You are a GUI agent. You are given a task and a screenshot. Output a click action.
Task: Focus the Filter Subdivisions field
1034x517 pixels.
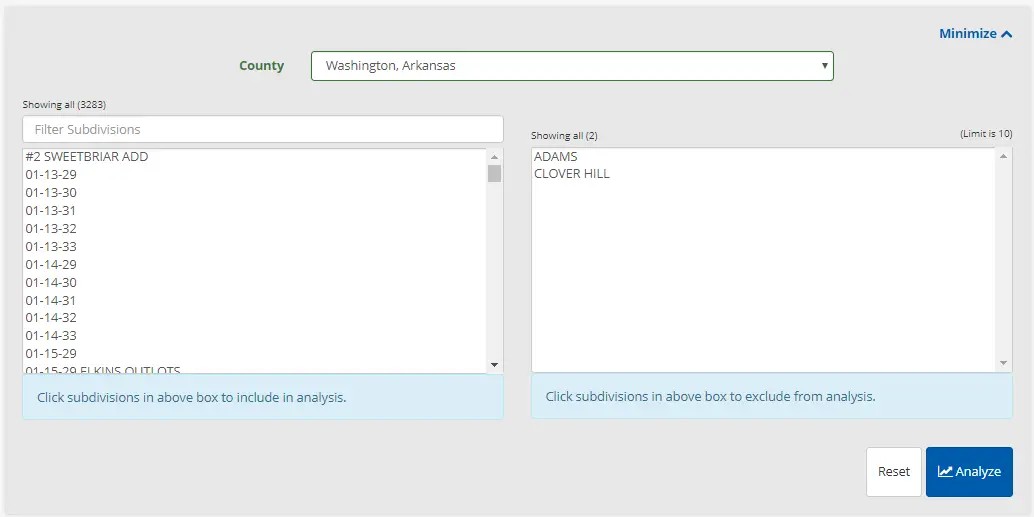click(x=263, y=129)
